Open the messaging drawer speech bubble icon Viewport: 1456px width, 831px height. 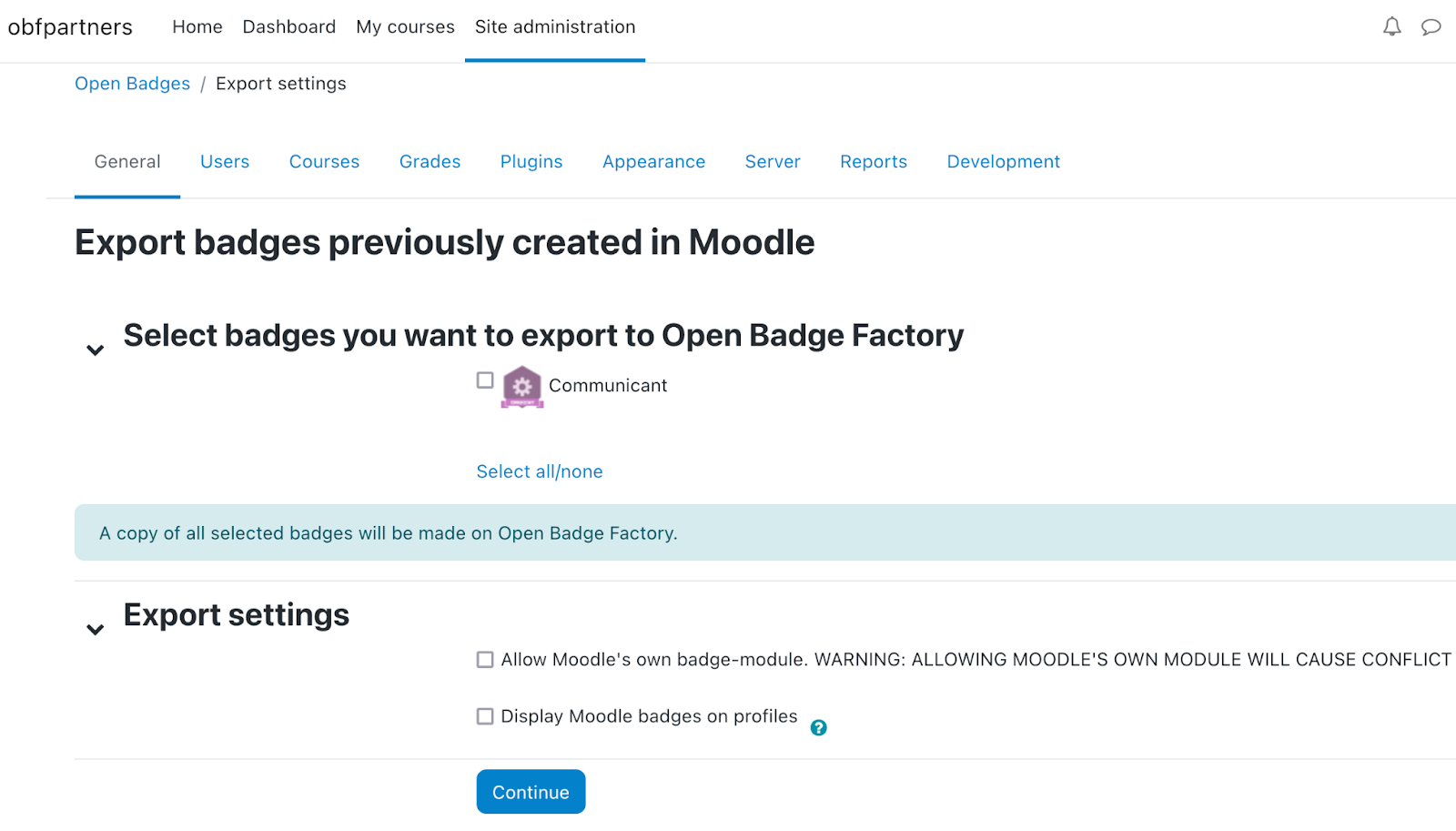tap(1431, 27)
